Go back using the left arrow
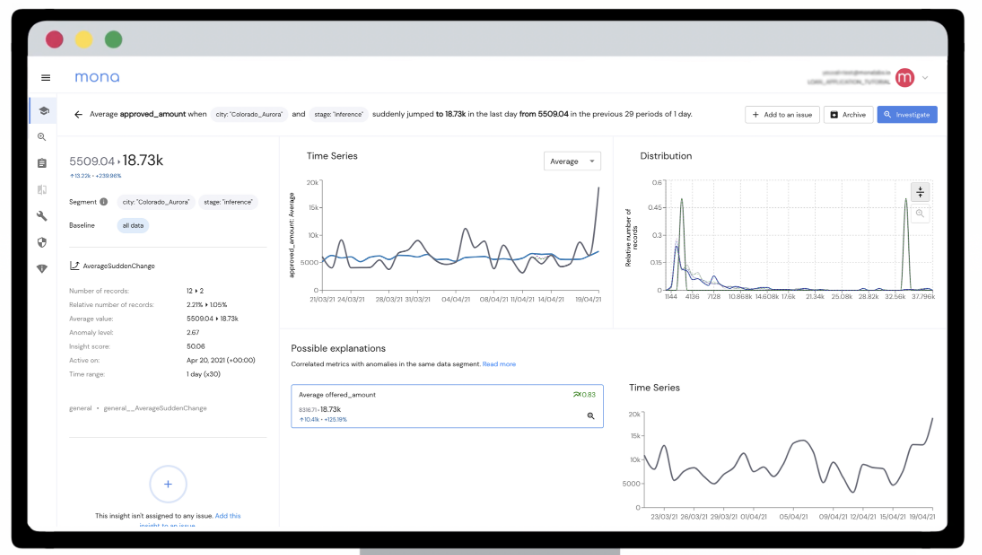 (x=78, y=114)
